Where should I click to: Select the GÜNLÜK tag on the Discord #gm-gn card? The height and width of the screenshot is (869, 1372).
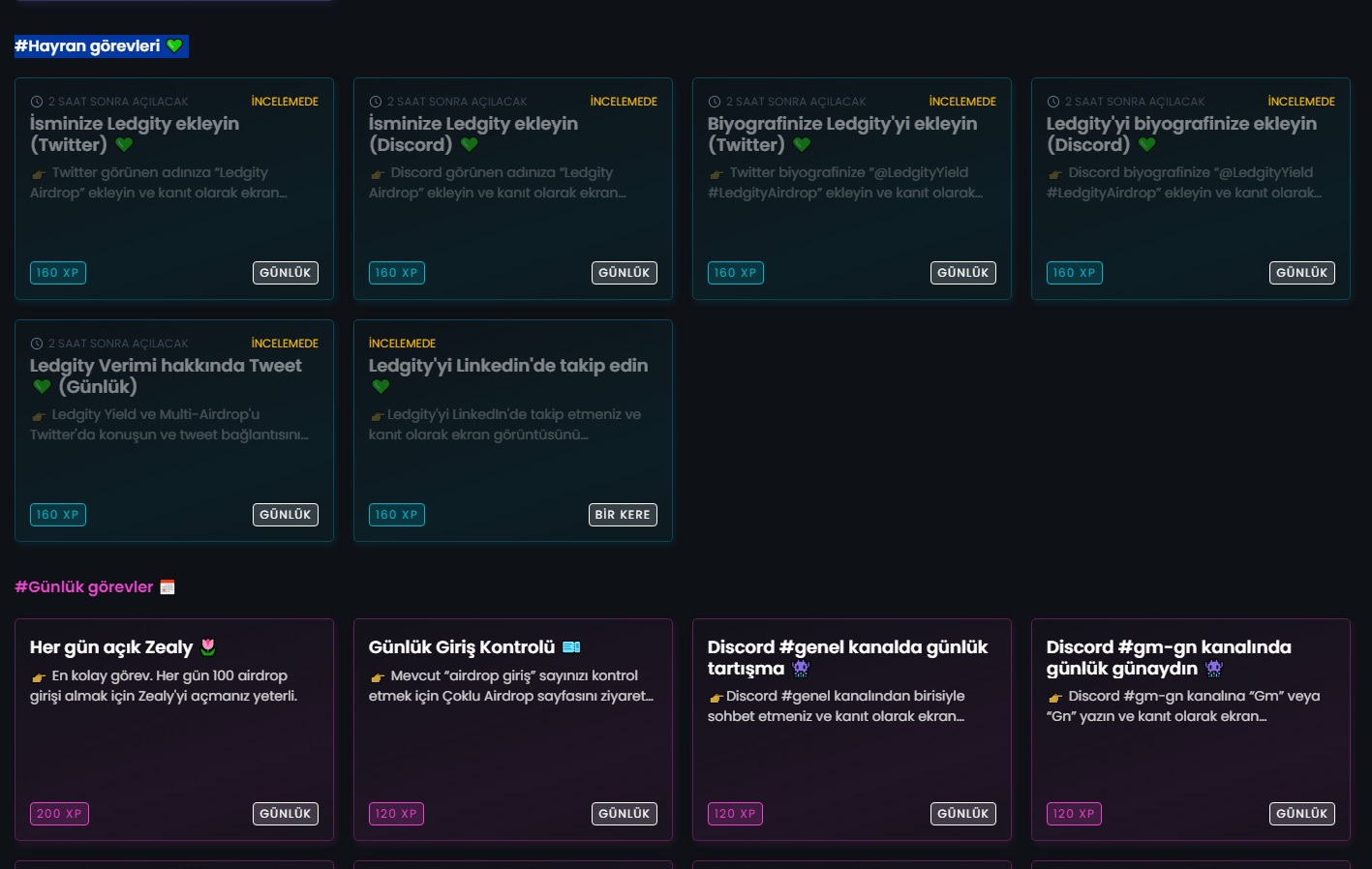pos(1302,814)
